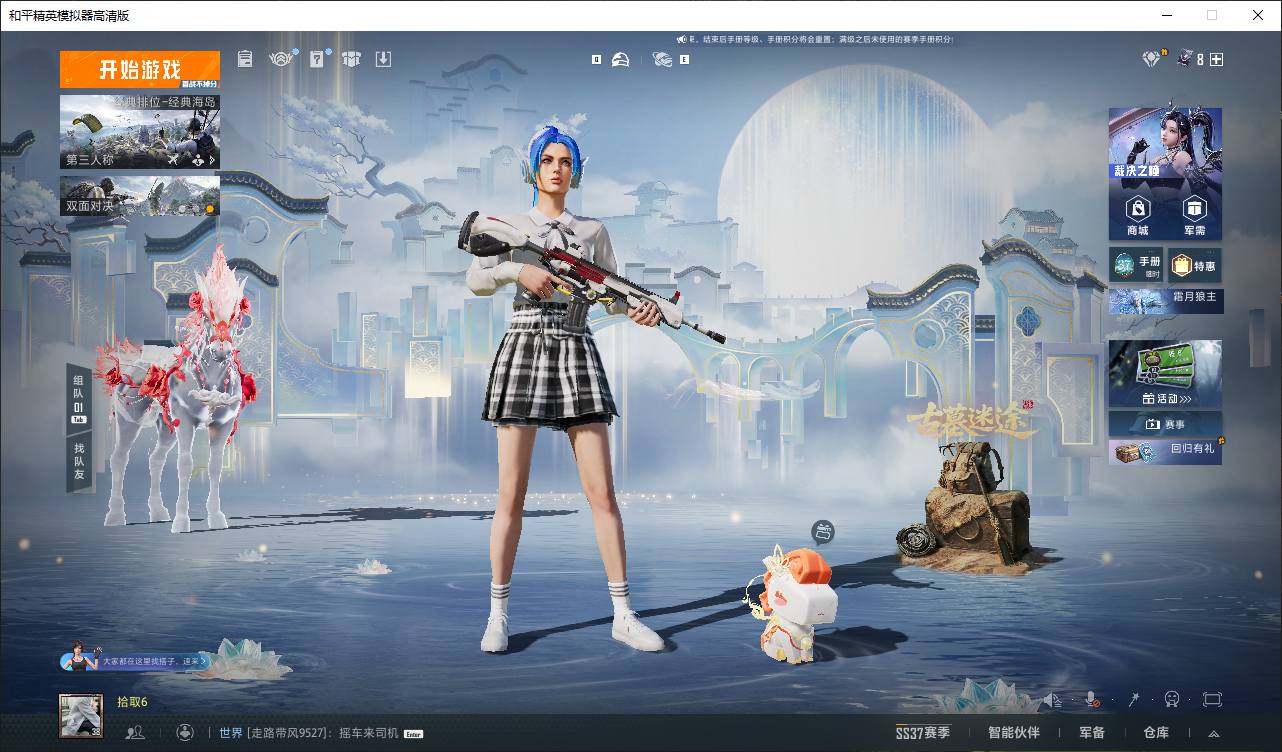This screenshot has width=1282, height=752.
Task: Close the 和平精英模拟器 window
Action: pyautogui.click(x=1258, y=15)
